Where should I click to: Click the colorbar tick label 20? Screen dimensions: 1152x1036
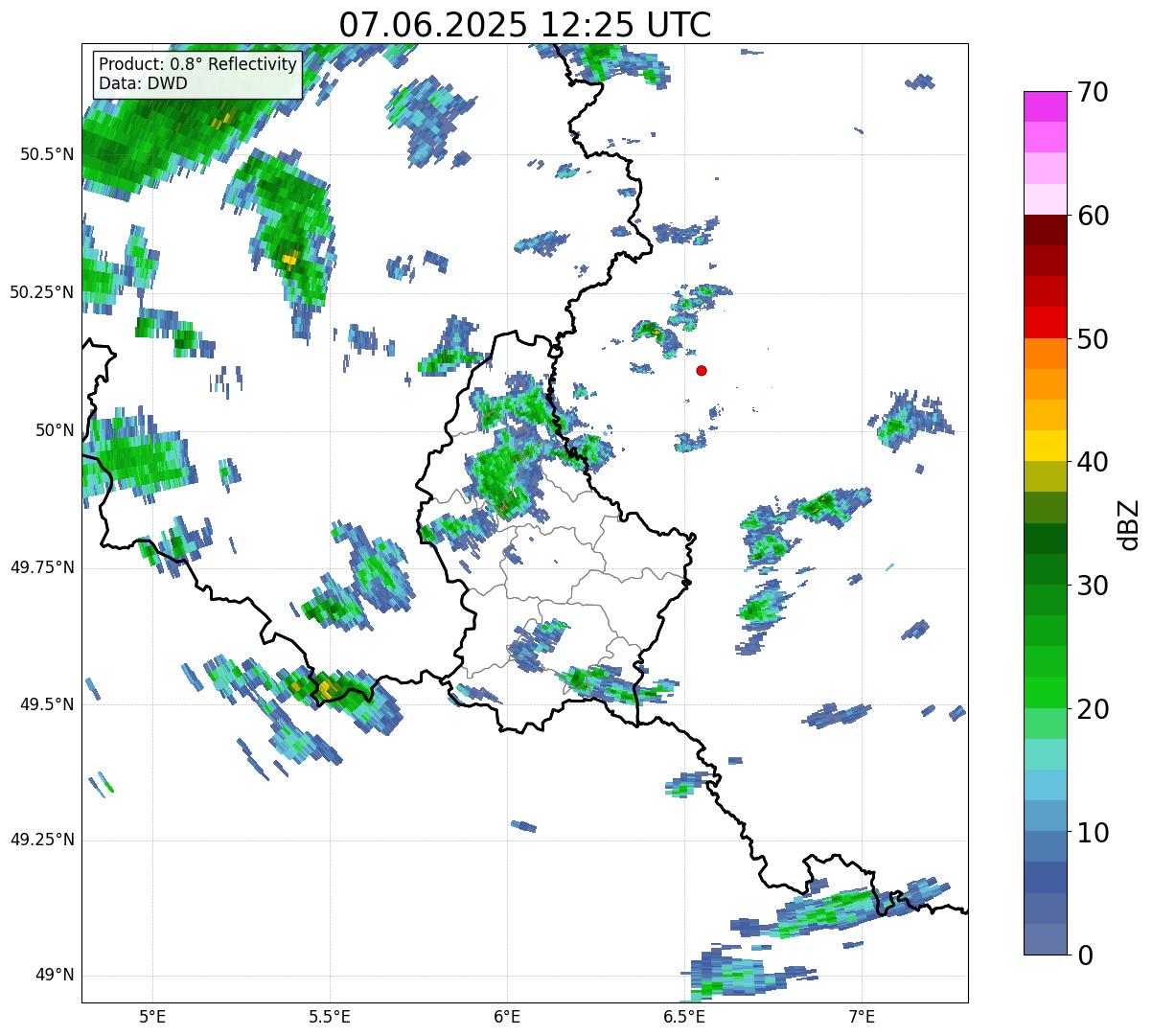pos(1094,710)
